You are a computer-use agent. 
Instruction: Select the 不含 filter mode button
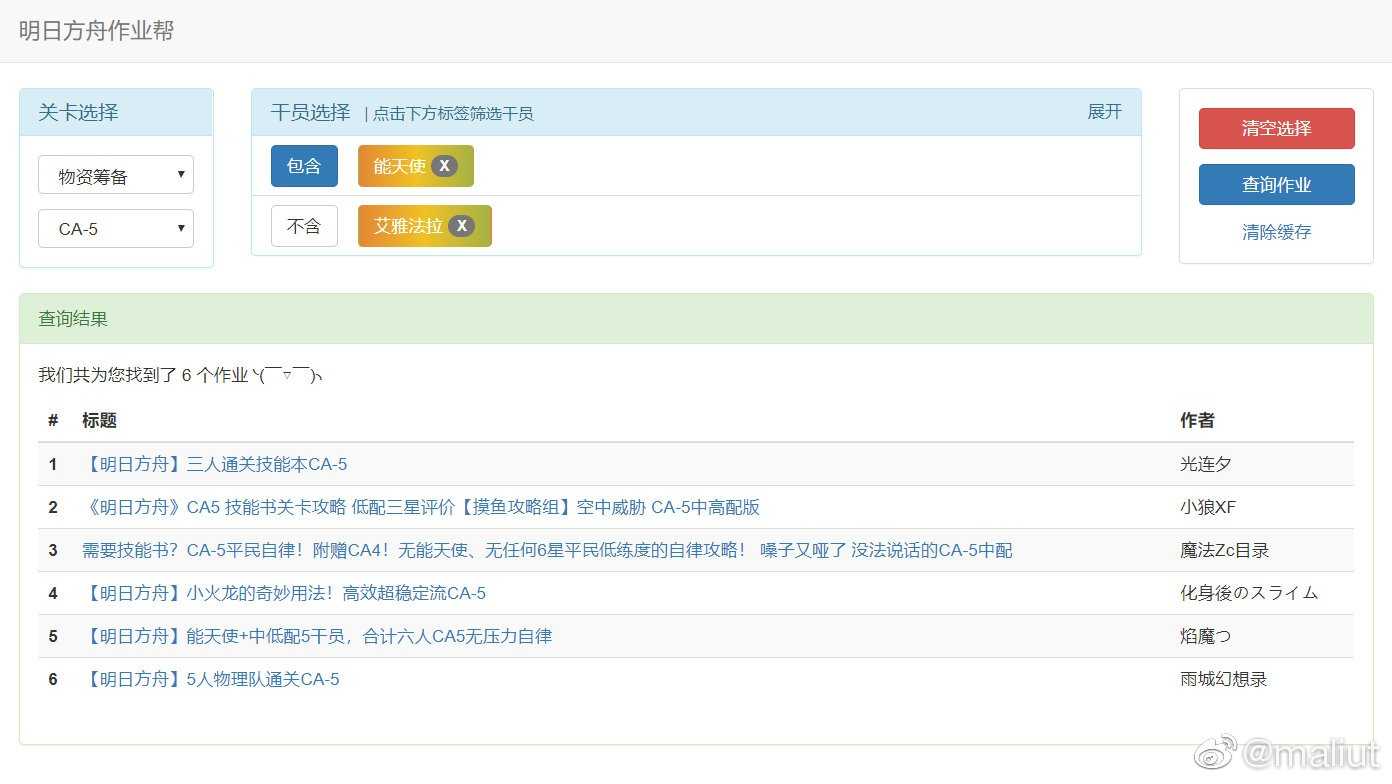pos(304,226)
